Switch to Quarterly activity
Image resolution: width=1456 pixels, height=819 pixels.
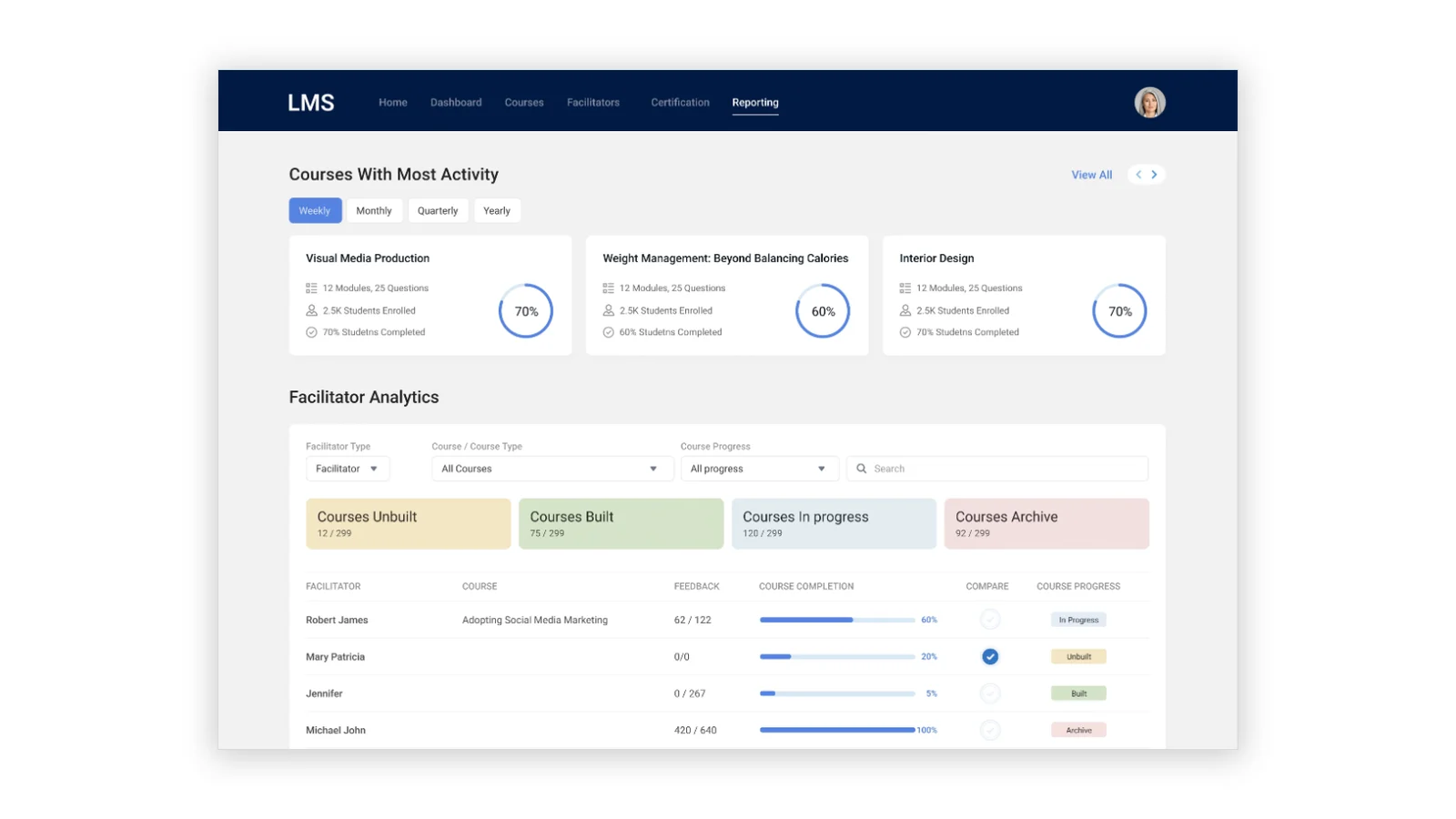[438, 210]
